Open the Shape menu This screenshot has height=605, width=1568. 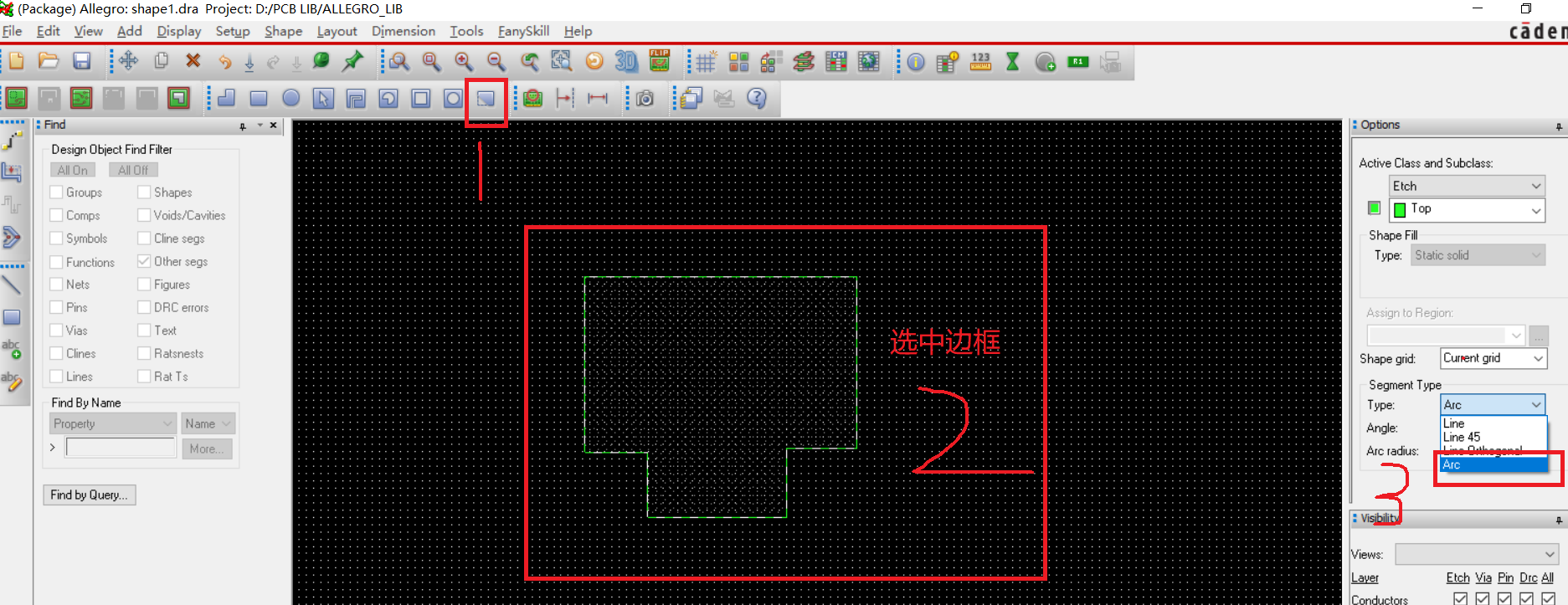(283, 31)
